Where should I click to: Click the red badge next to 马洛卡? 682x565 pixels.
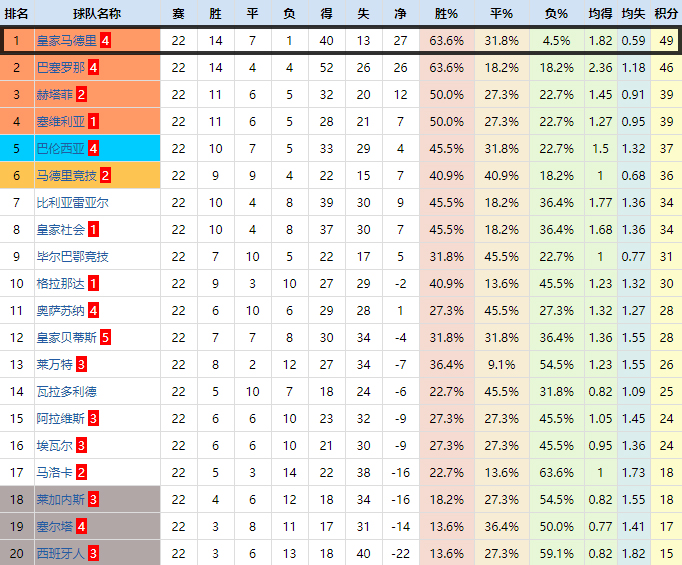pyautogui.click(x=81, y=472)
